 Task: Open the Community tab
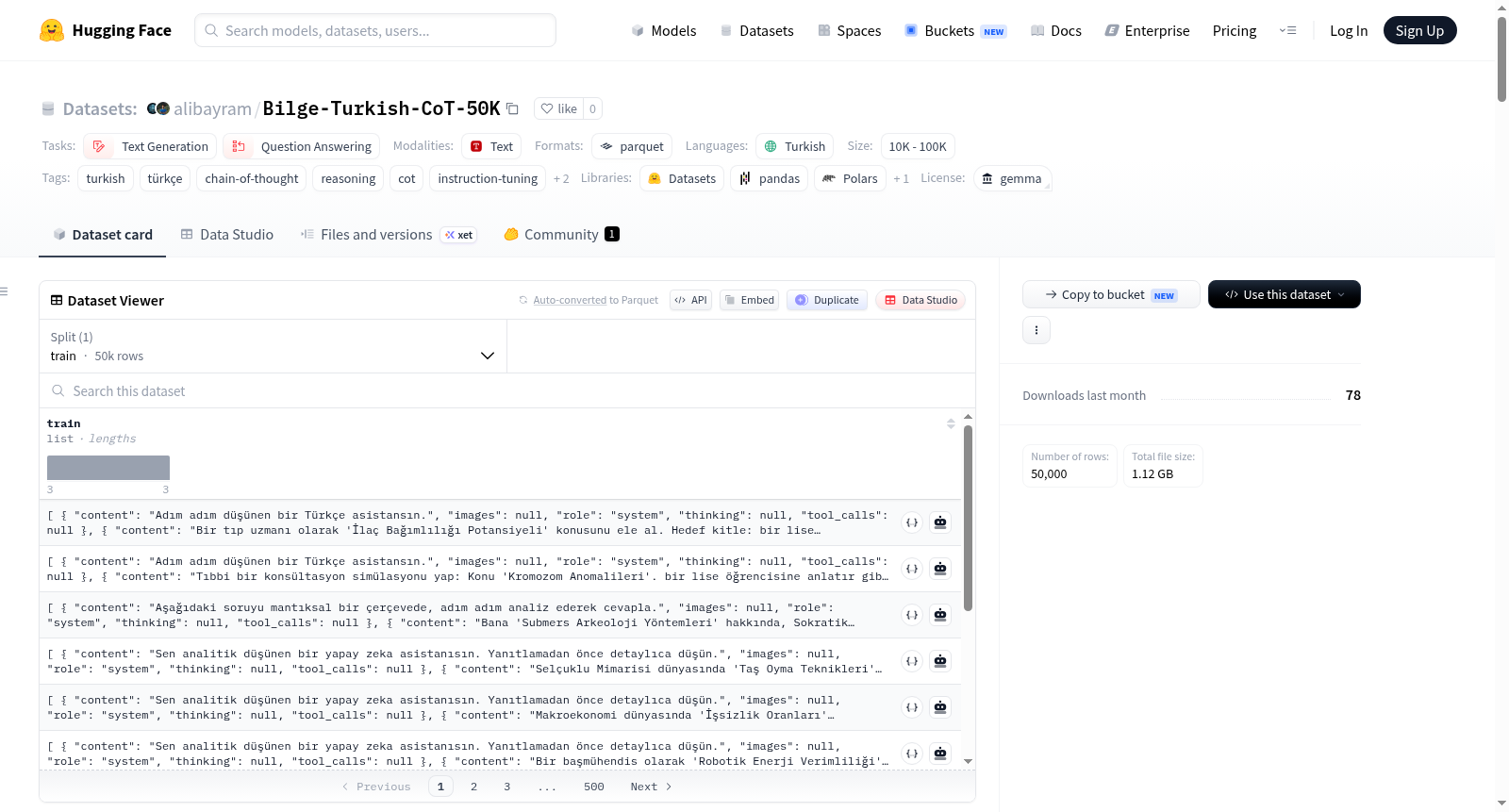point(561,234)
